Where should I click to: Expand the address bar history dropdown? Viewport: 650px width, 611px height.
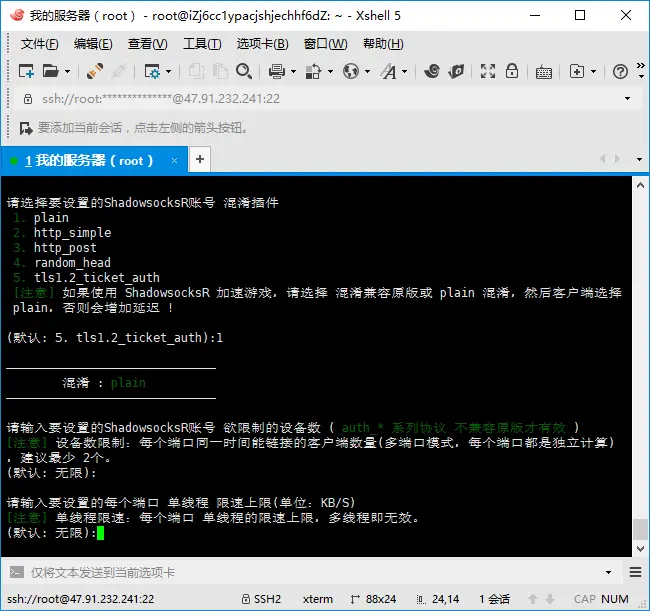(x=628, y=99)
